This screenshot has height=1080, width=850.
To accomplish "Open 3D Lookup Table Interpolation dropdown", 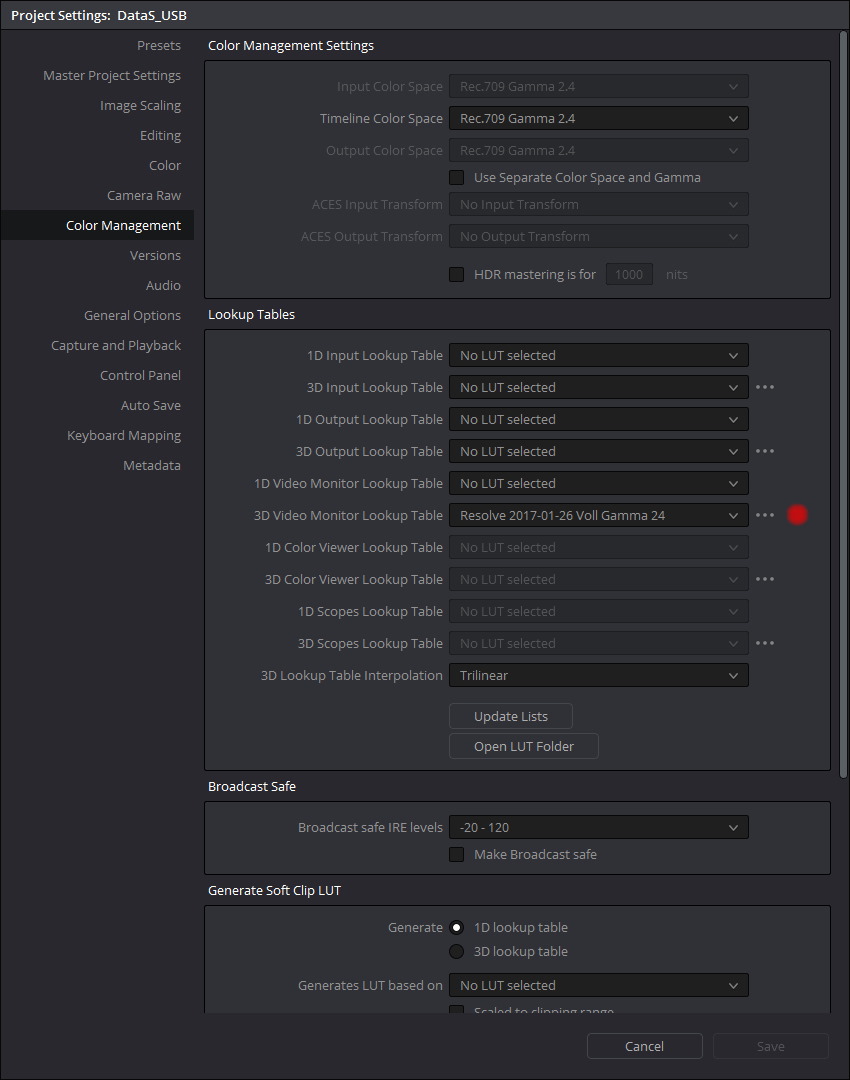I will (599, 676).
